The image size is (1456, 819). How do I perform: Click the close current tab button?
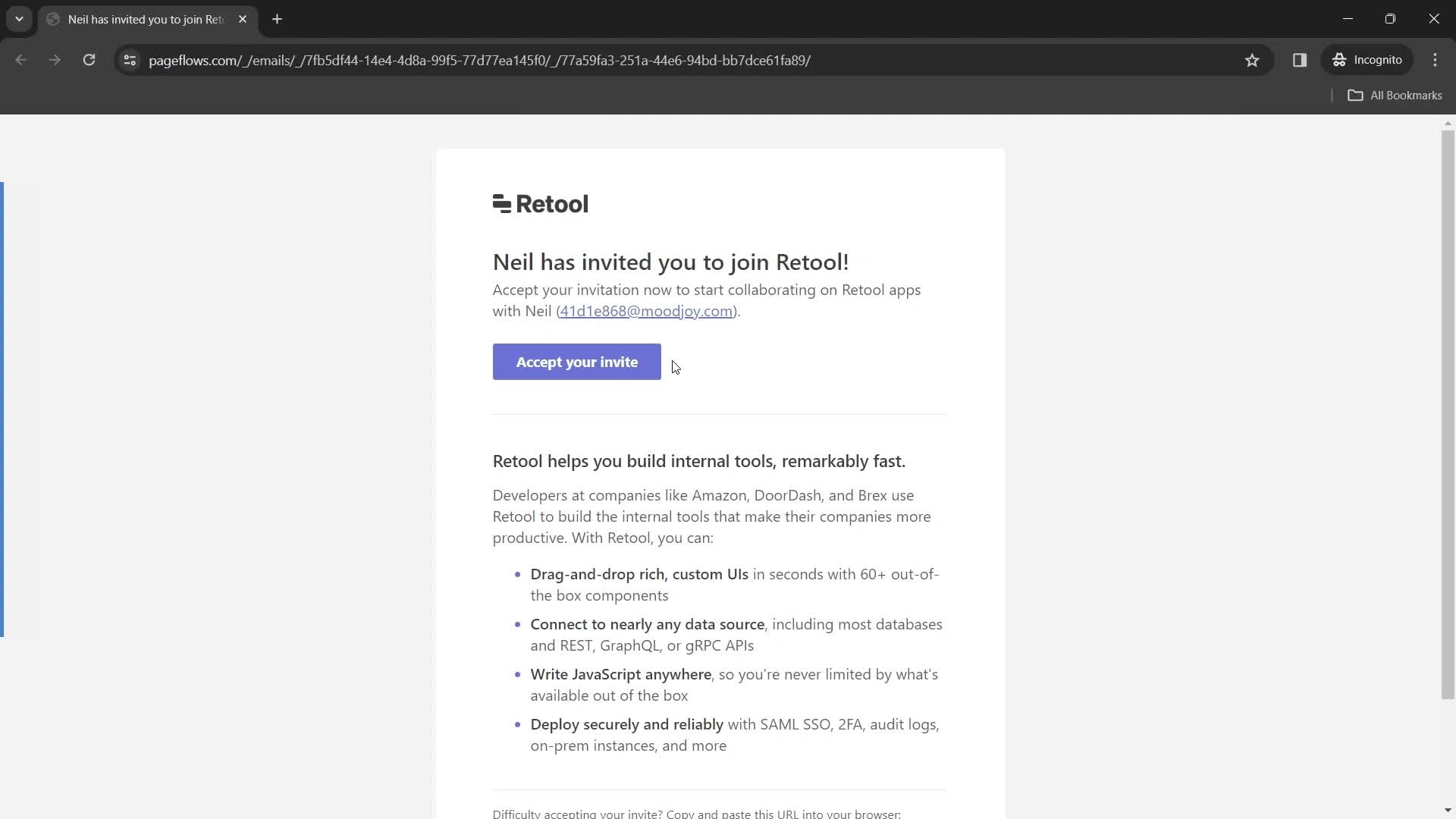coord(242,19)
